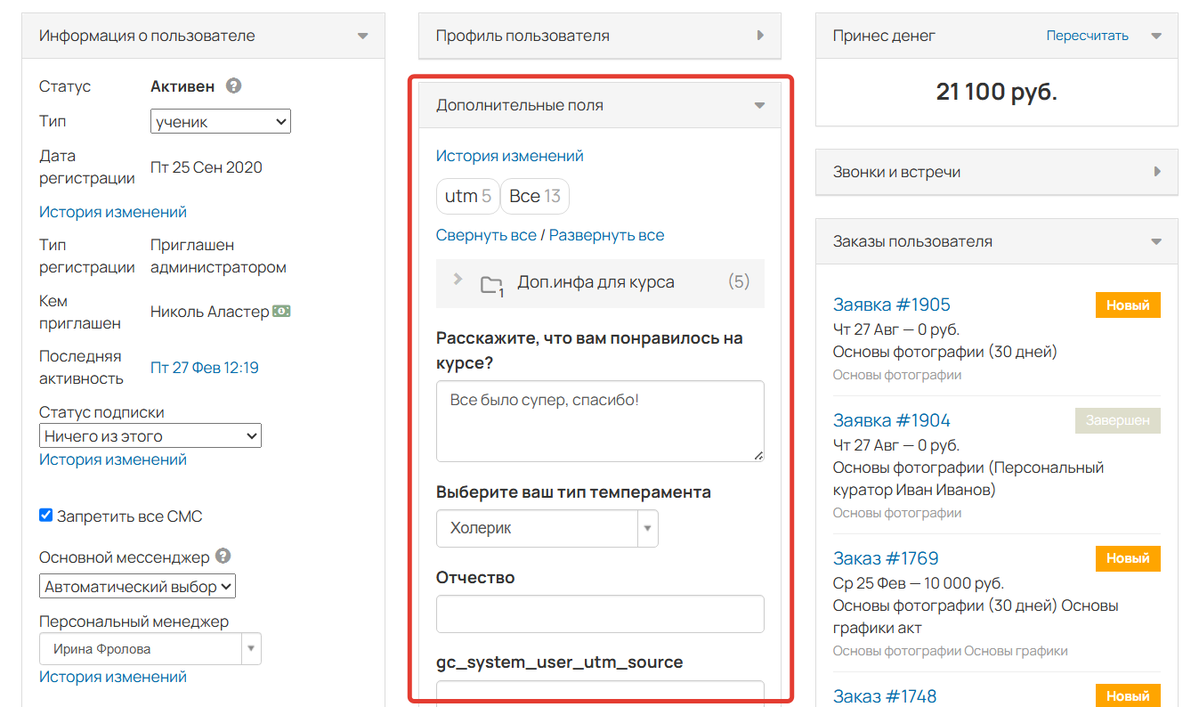Image resolution: width=1199 pixels, height=707 pixels.
Task: Open the help icon beside Основной мессенджер
Action: (x=223, y=556)
